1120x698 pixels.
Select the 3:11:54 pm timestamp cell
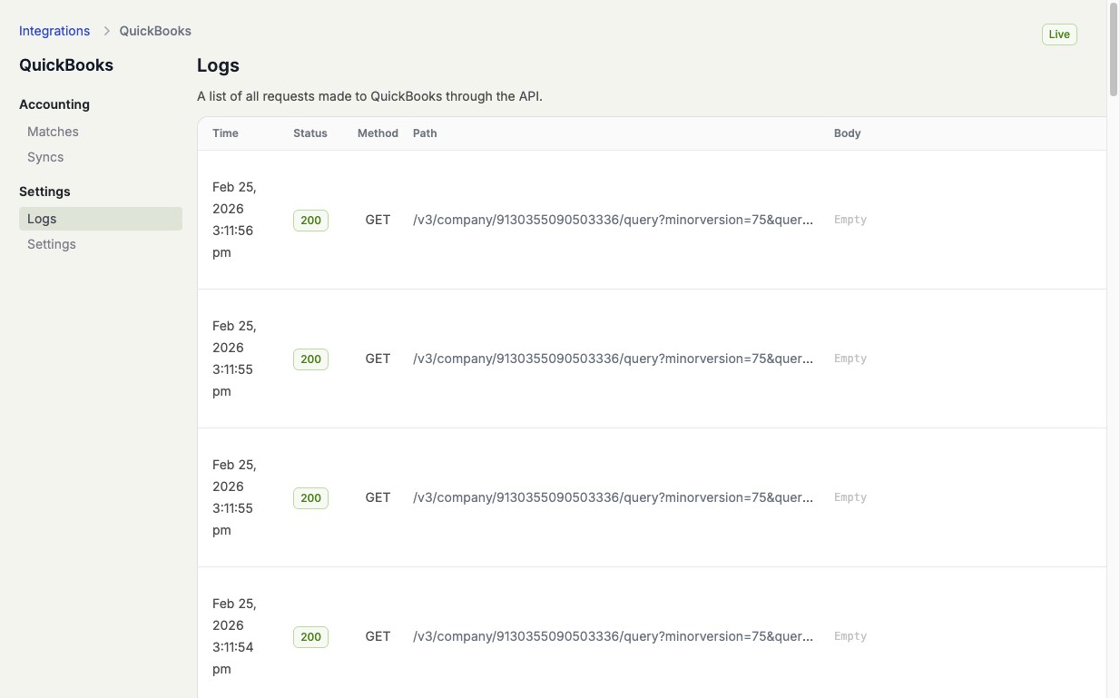[x=234, y=636]
